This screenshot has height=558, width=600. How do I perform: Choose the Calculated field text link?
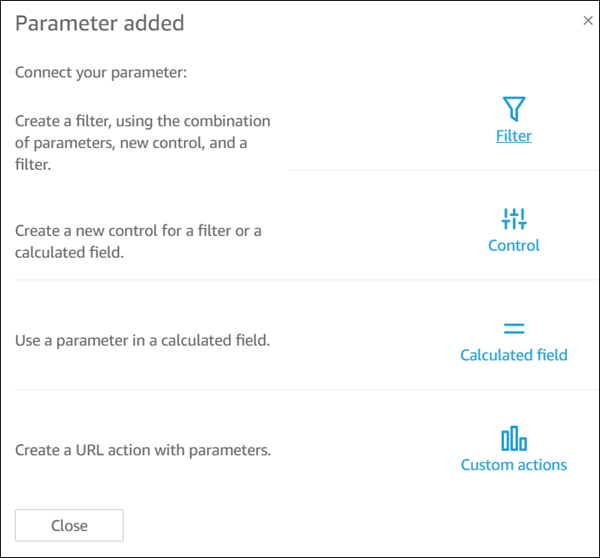514,355
